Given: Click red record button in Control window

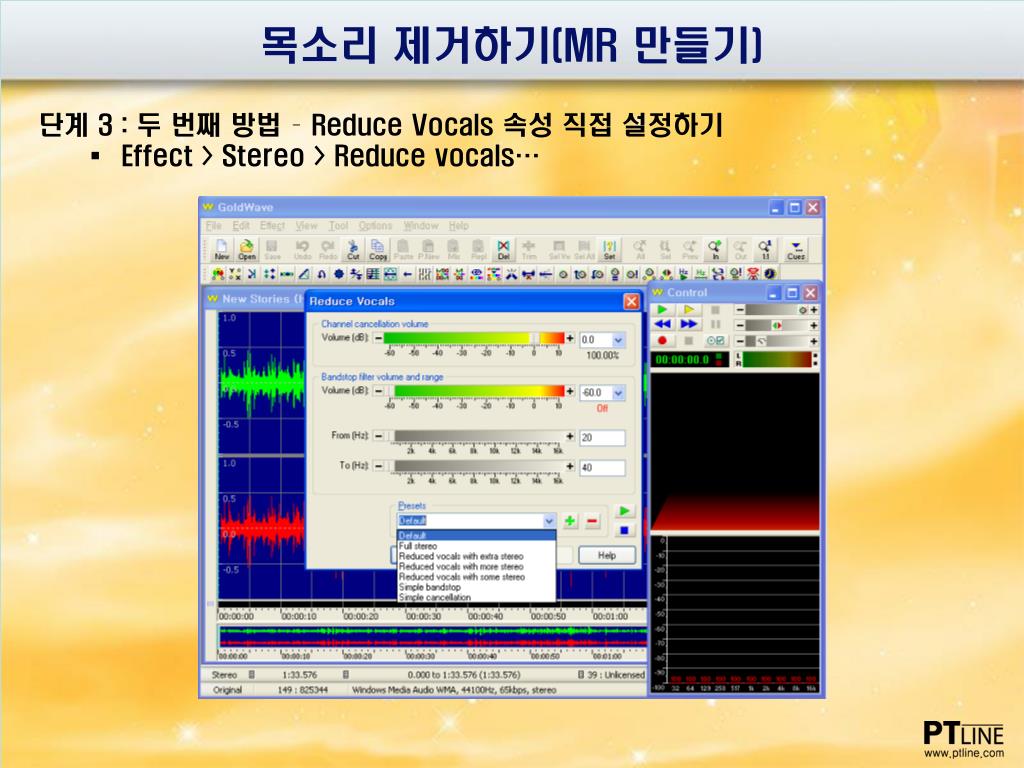Looking at the screenshot, I should 662,340.
